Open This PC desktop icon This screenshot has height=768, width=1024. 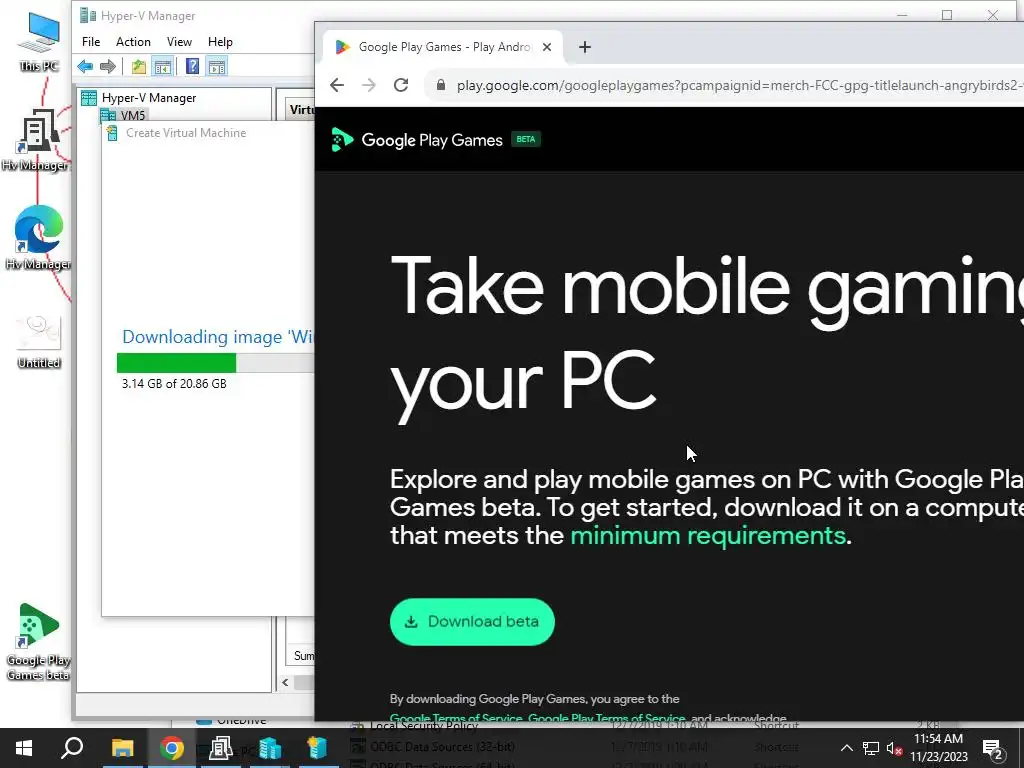[39, 41]
